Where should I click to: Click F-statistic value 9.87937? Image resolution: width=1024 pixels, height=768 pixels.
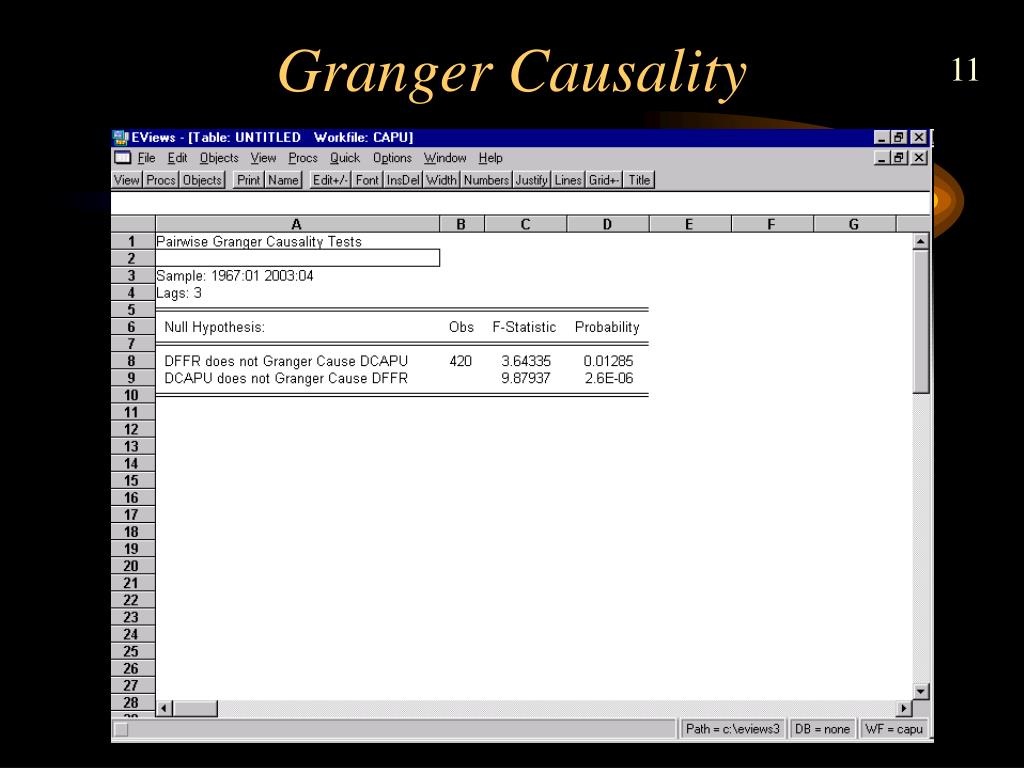[526, 378]
